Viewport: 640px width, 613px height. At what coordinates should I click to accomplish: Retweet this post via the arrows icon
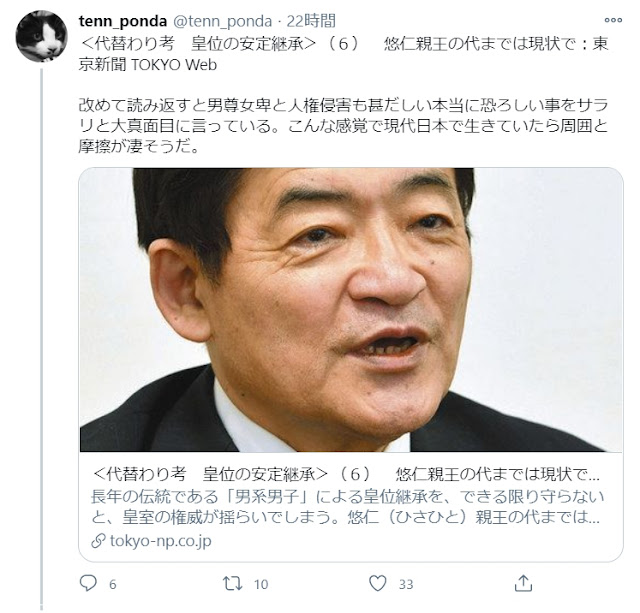tap(232, 584)
